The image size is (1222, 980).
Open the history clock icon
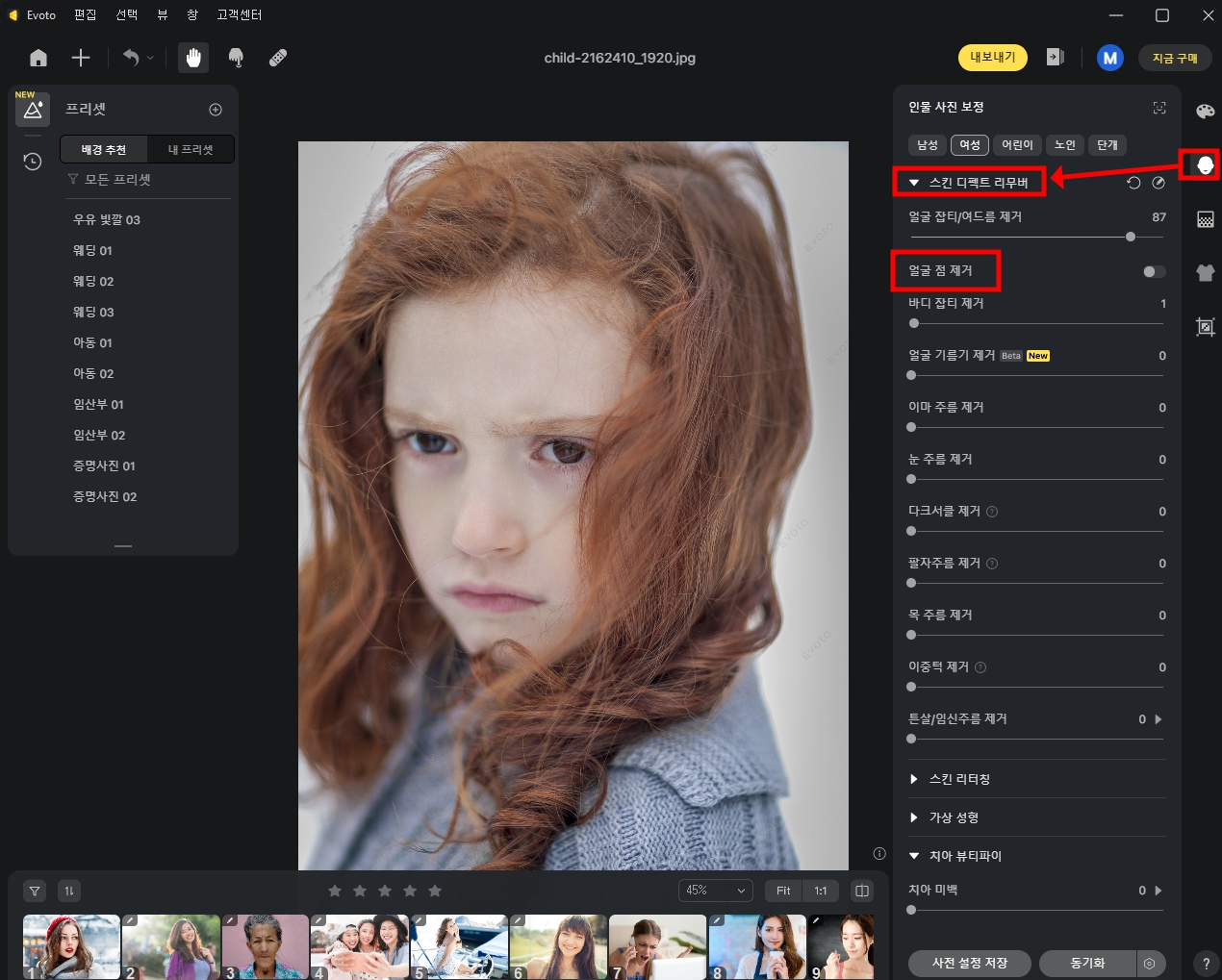(x=33, y=161)
